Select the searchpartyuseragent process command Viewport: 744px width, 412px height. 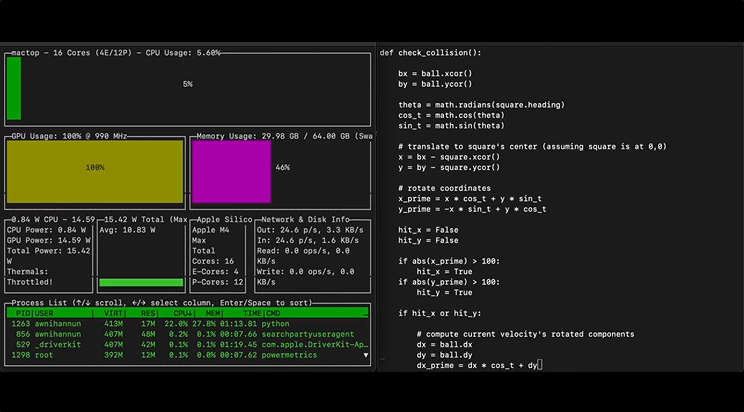(308, 334)
